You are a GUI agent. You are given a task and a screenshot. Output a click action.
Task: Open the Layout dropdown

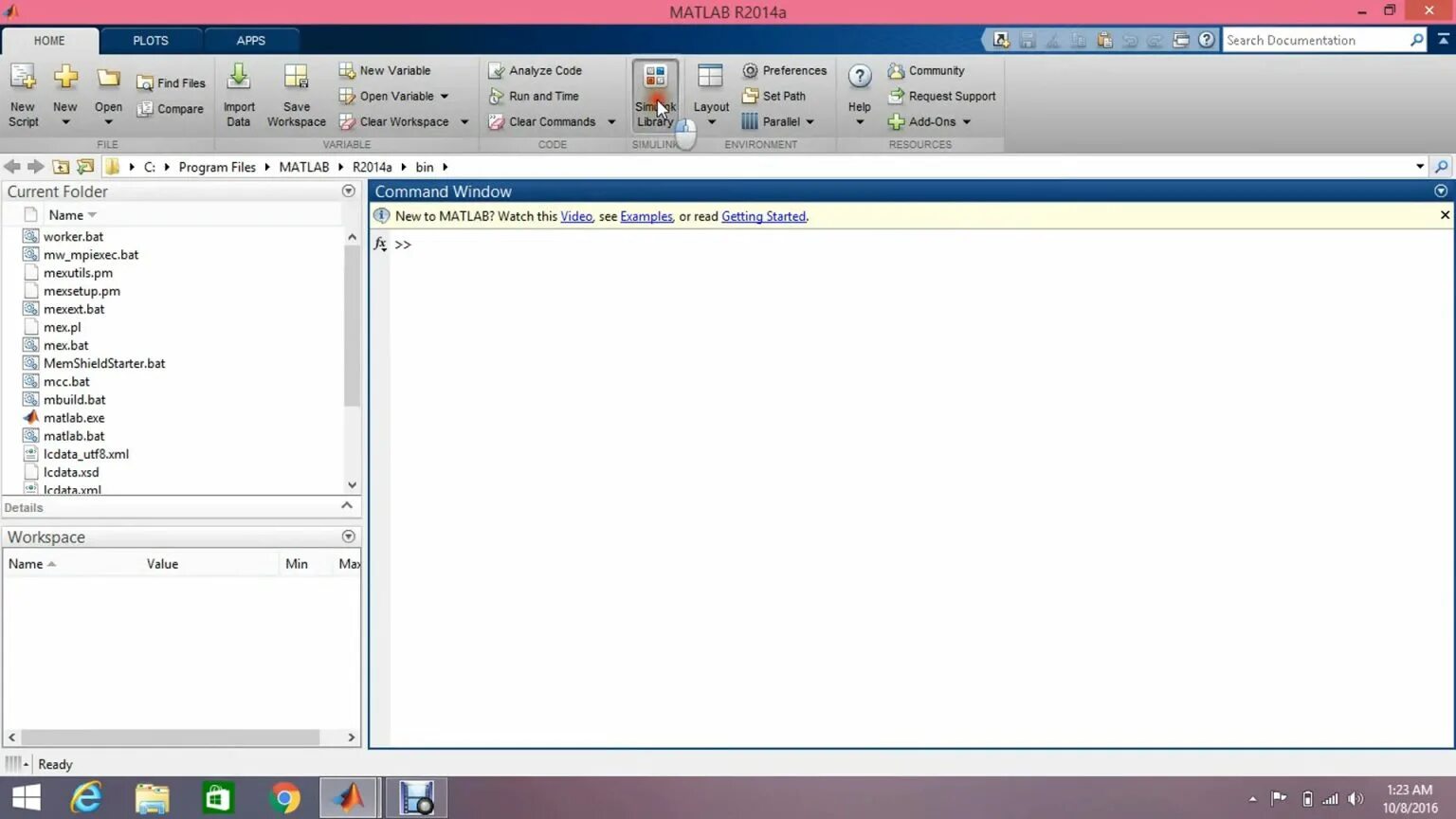[711, 95]
